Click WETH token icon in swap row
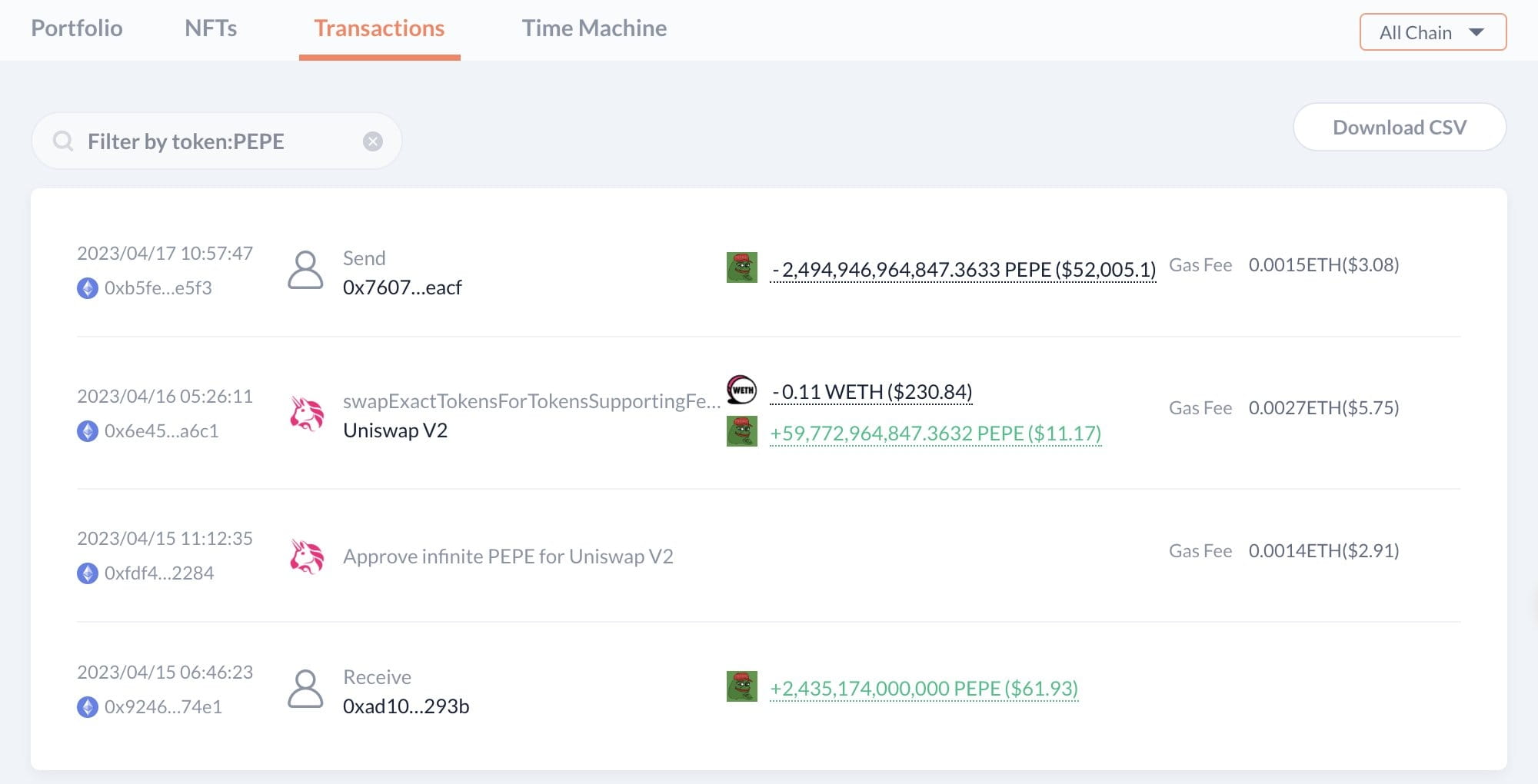Image resolution: width=1538 pixels, height=784 pixels. 742,390
